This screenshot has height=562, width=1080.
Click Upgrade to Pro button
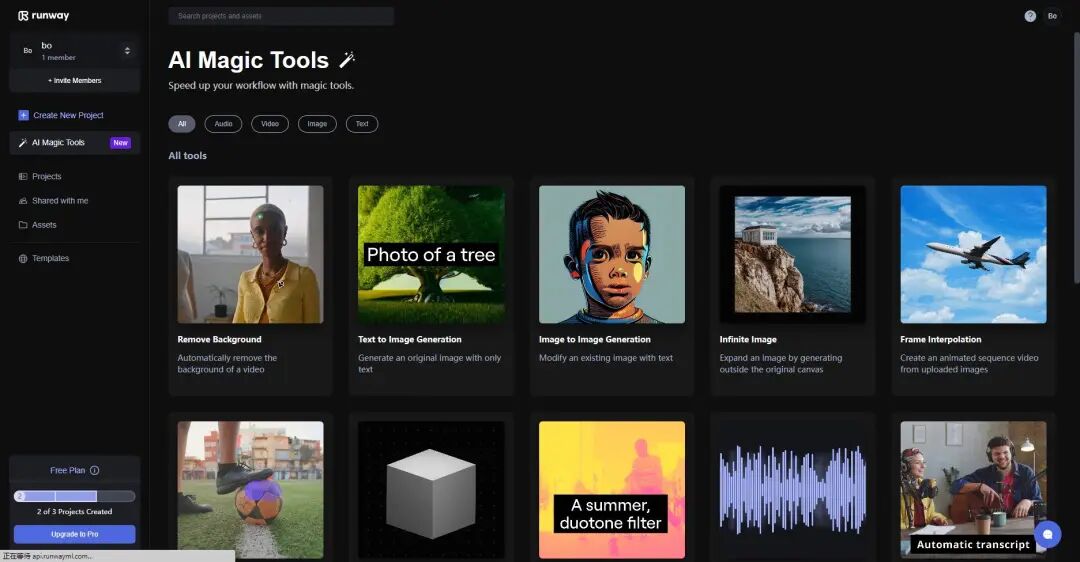tap(74, 534)
